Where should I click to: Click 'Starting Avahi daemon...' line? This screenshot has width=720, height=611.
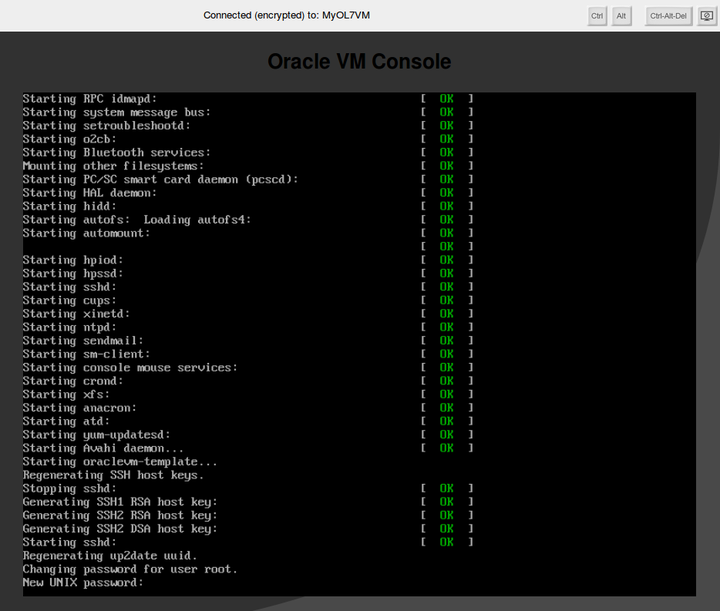103,448
